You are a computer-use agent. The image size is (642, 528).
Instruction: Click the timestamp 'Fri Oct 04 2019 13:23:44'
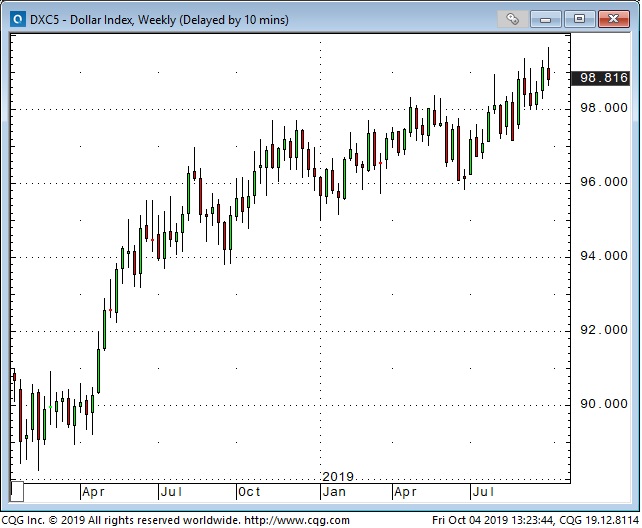coord(493,520)
